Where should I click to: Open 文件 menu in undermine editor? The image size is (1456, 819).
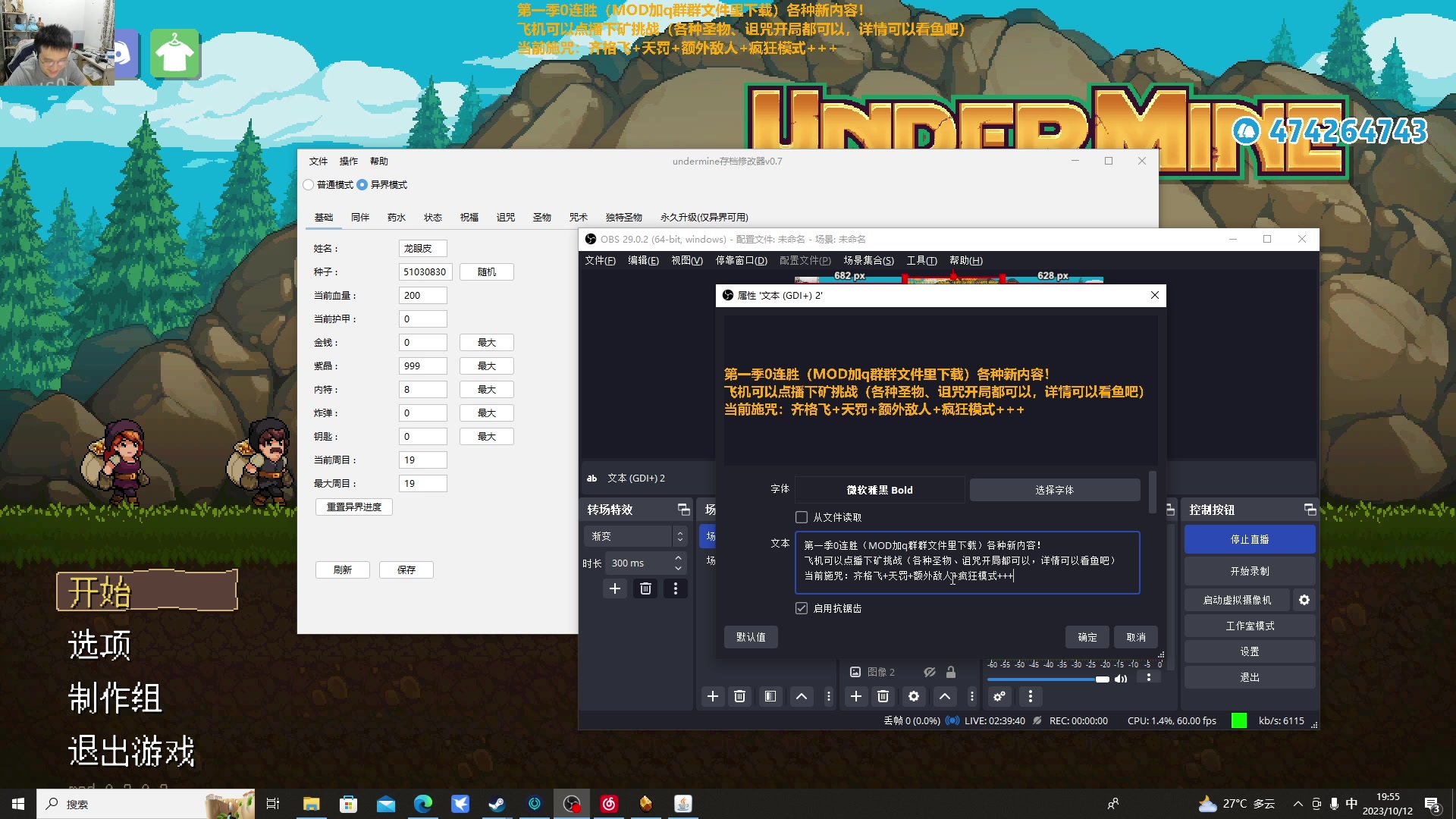tap(318, 161)
